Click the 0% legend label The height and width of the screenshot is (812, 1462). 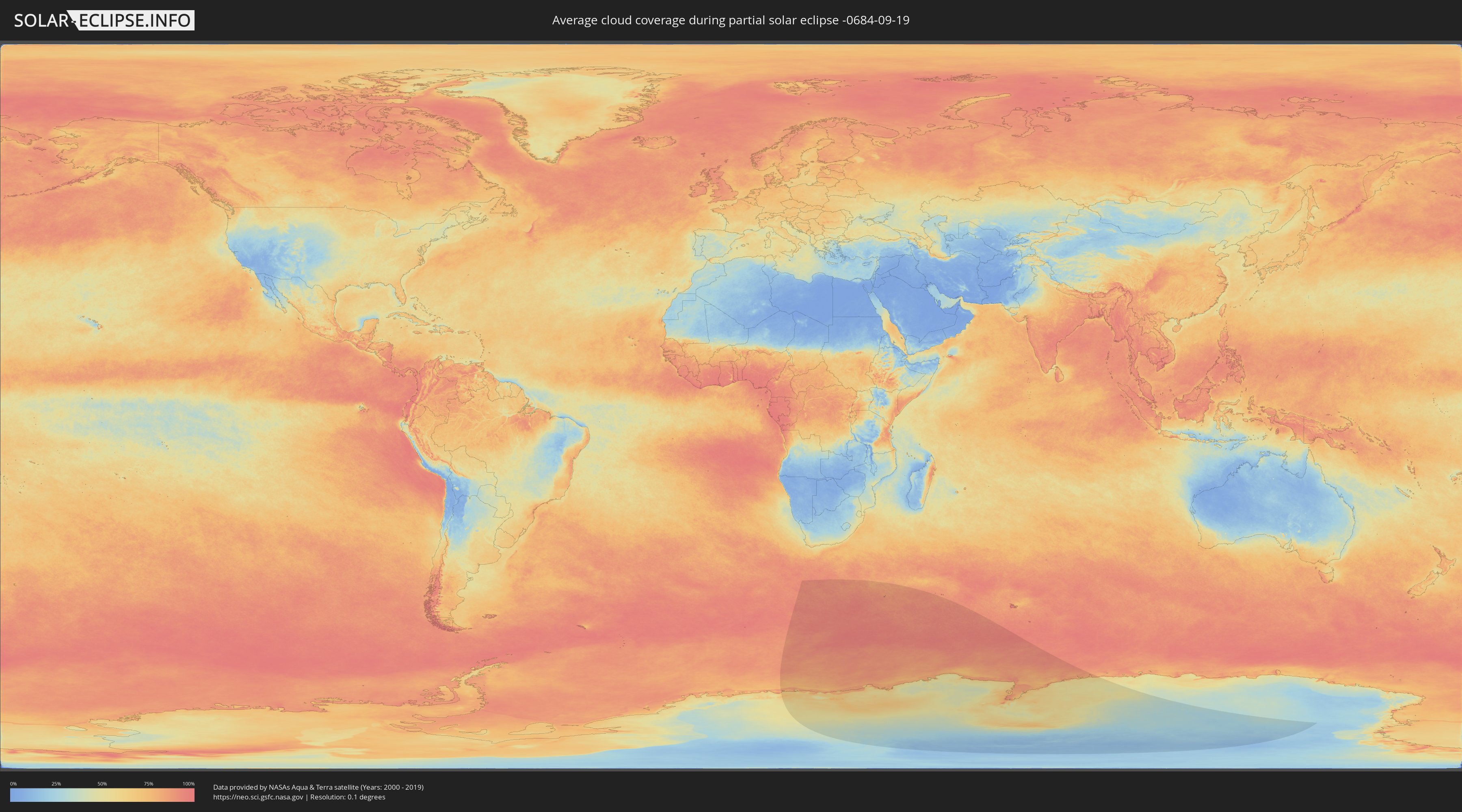pyautogui.click(x=13, y=784)
